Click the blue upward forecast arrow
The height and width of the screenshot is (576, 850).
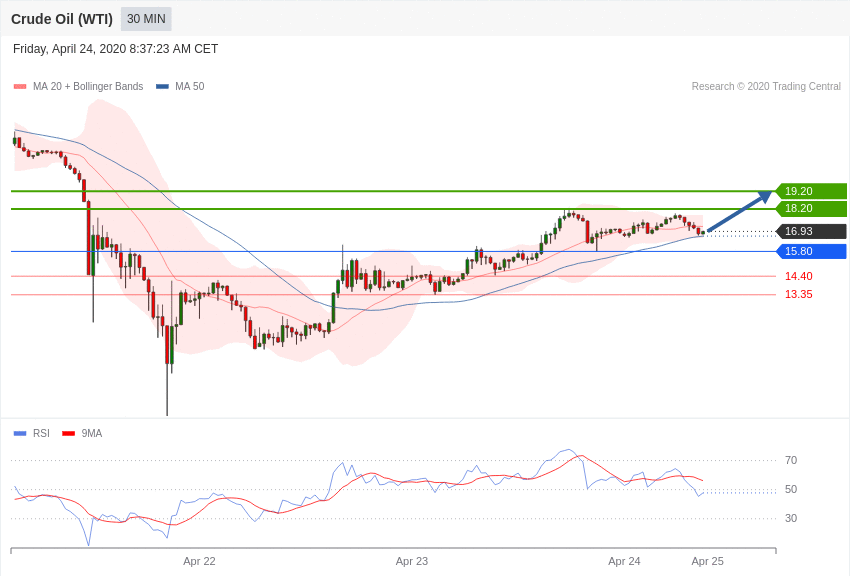(x=740, y=212)
